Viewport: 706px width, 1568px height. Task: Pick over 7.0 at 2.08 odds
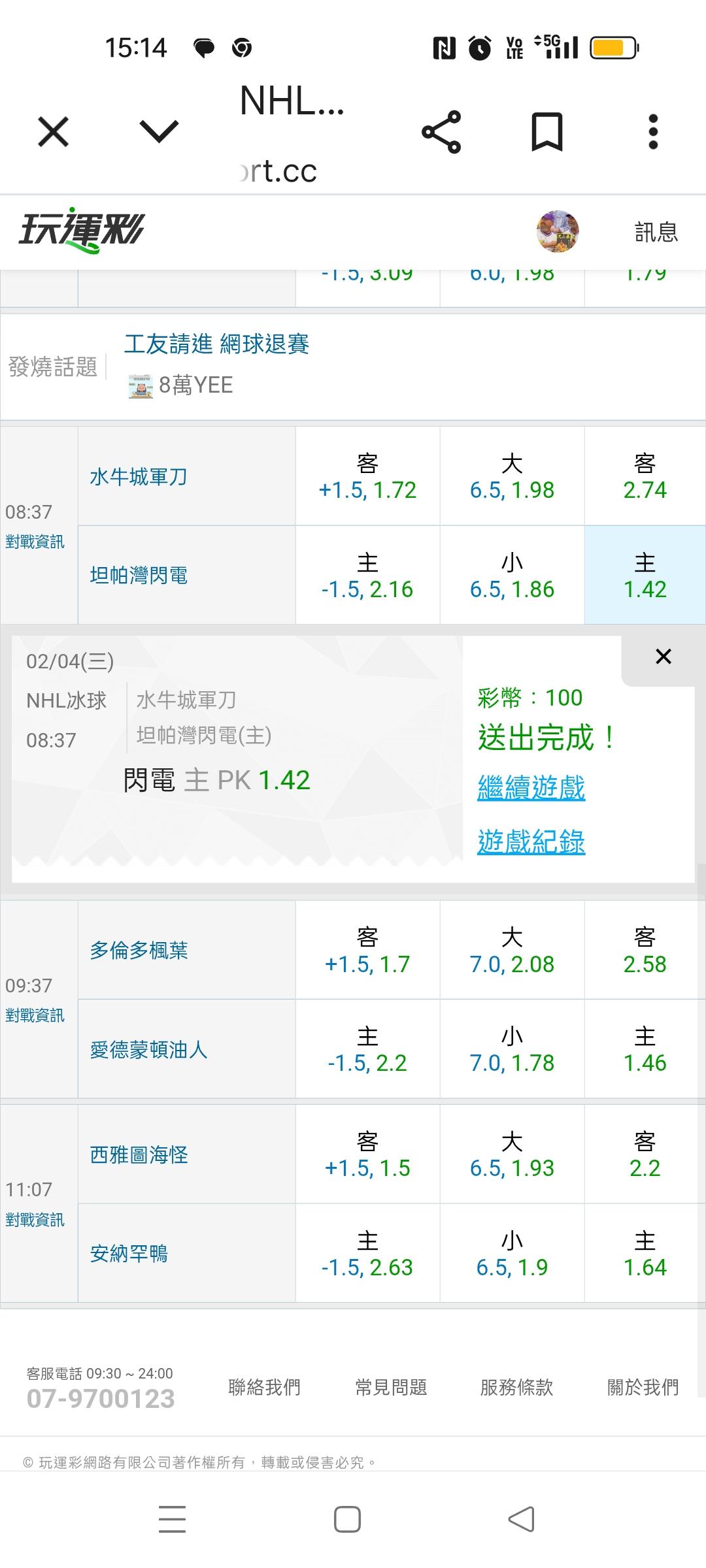(512, 950)
